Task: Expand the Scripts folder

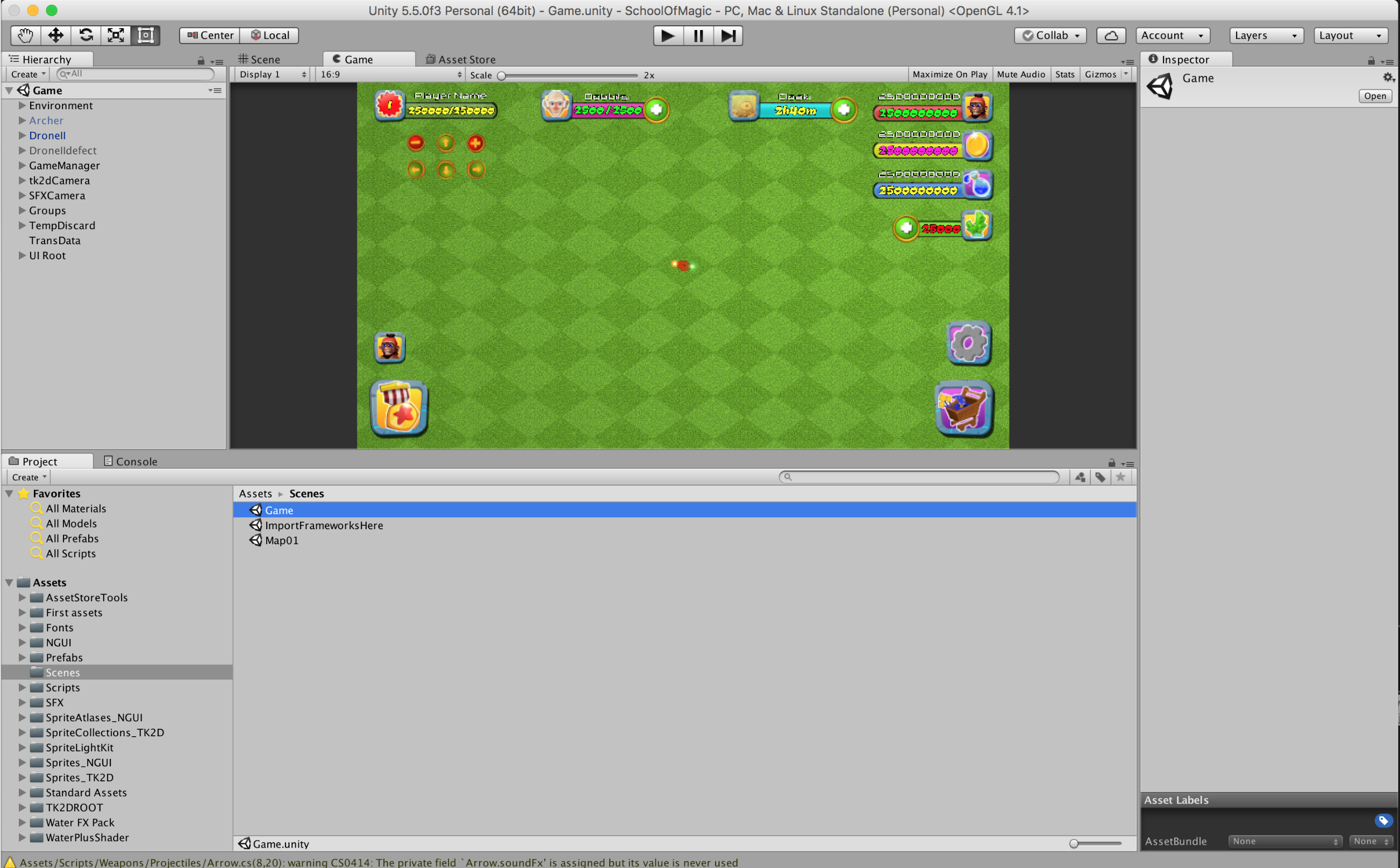Action: [x=22, y=687]
